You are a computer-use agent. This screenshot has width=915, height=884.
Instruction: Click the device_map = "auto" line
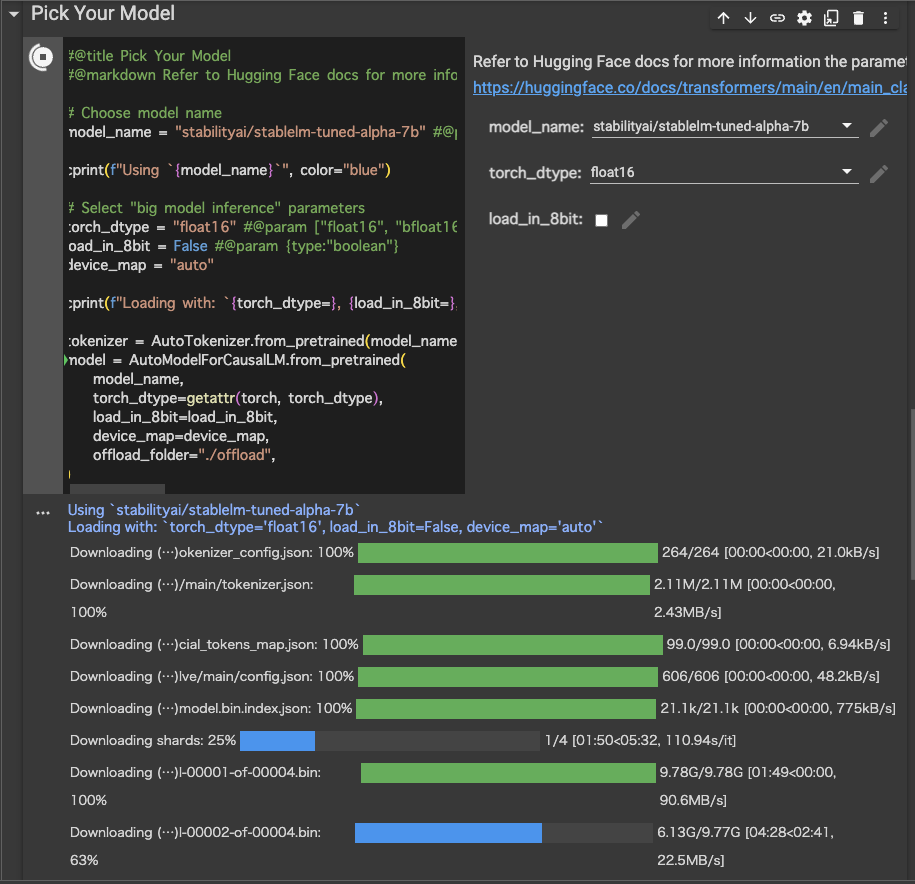(141, 265)
